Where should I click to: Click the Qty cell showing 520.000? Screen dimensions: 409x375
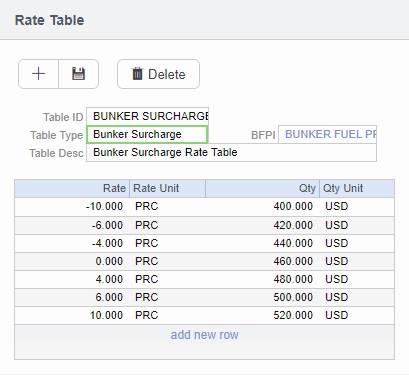[x=262, y=315]
